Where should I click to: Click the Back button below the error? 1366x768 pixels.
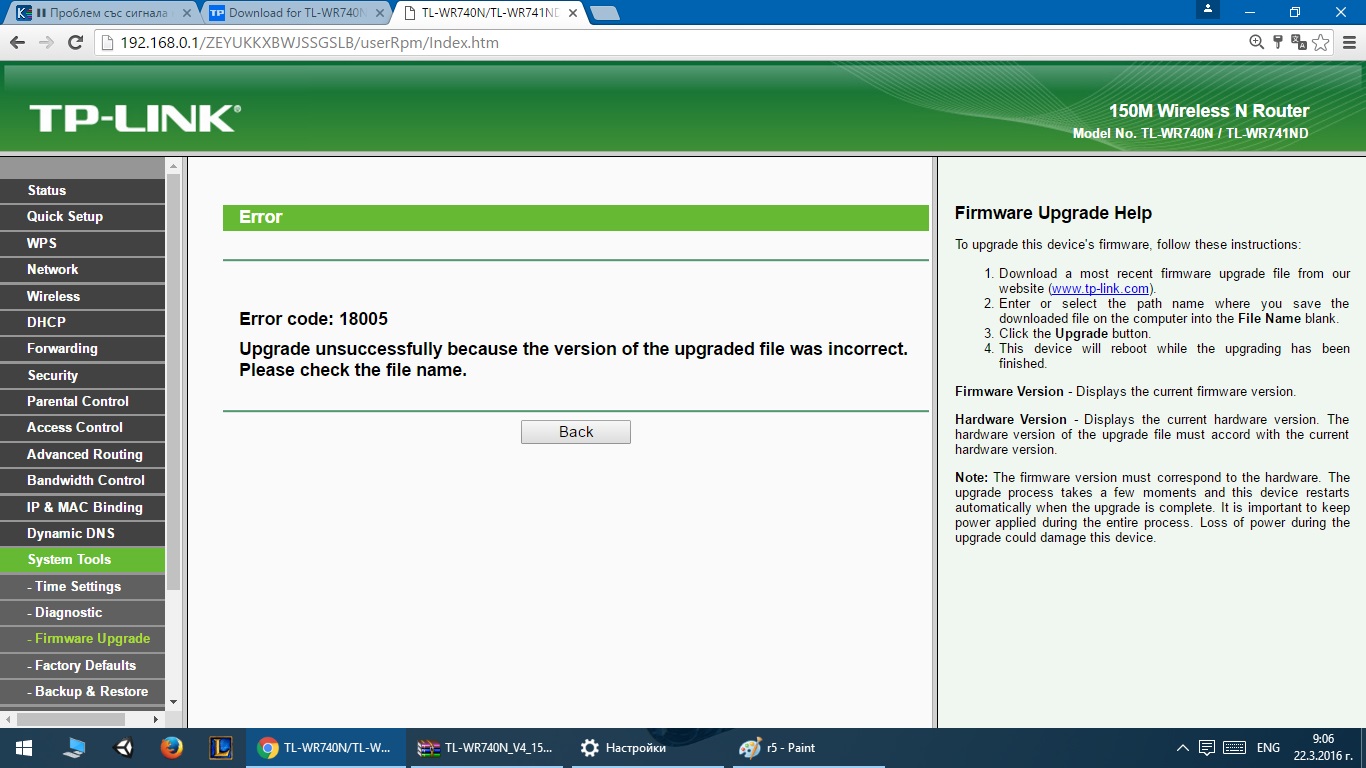click(x=576, y=432)
